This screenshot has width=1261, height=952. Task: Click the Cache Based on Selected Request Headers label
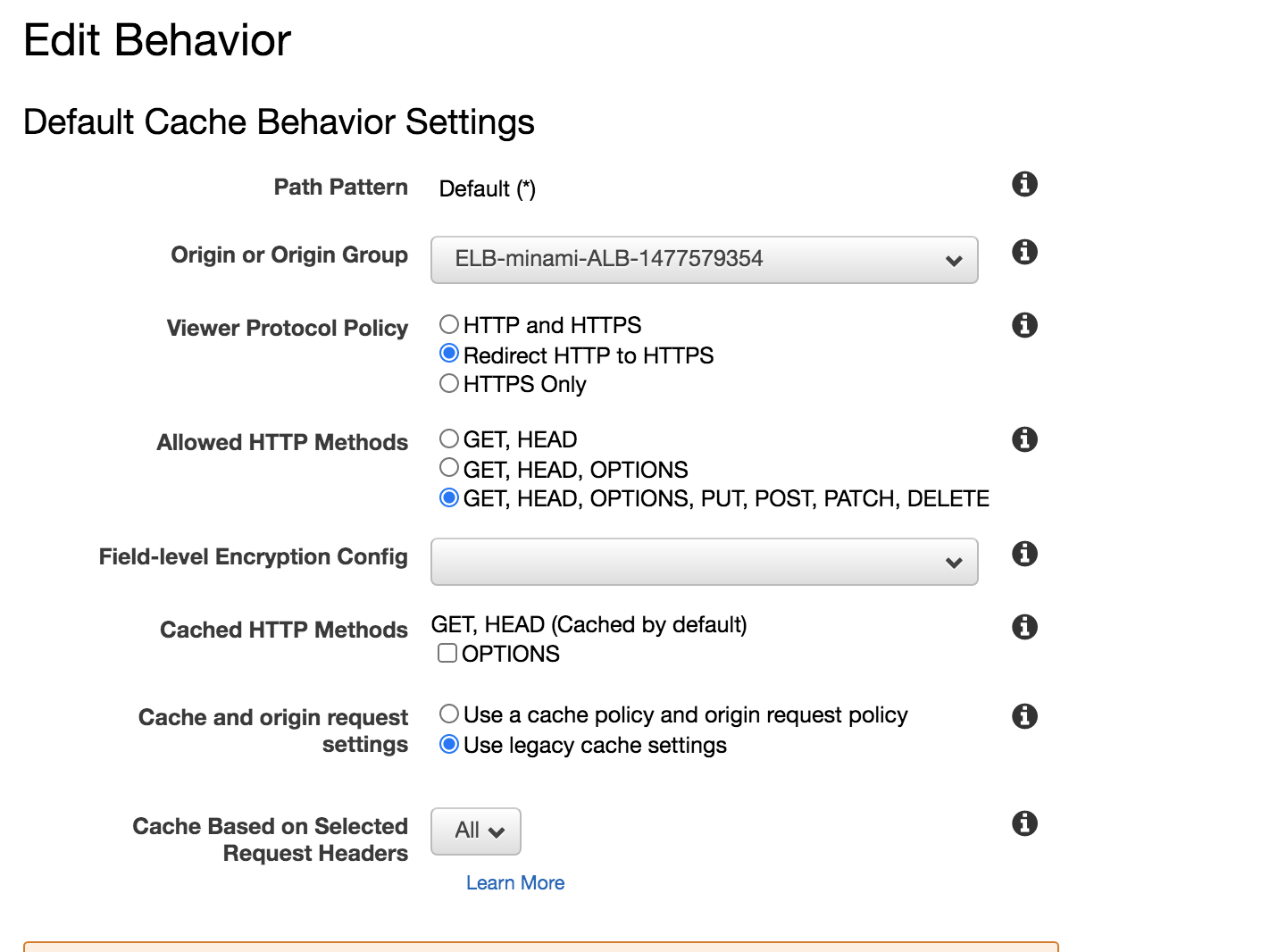pos(271,839)
